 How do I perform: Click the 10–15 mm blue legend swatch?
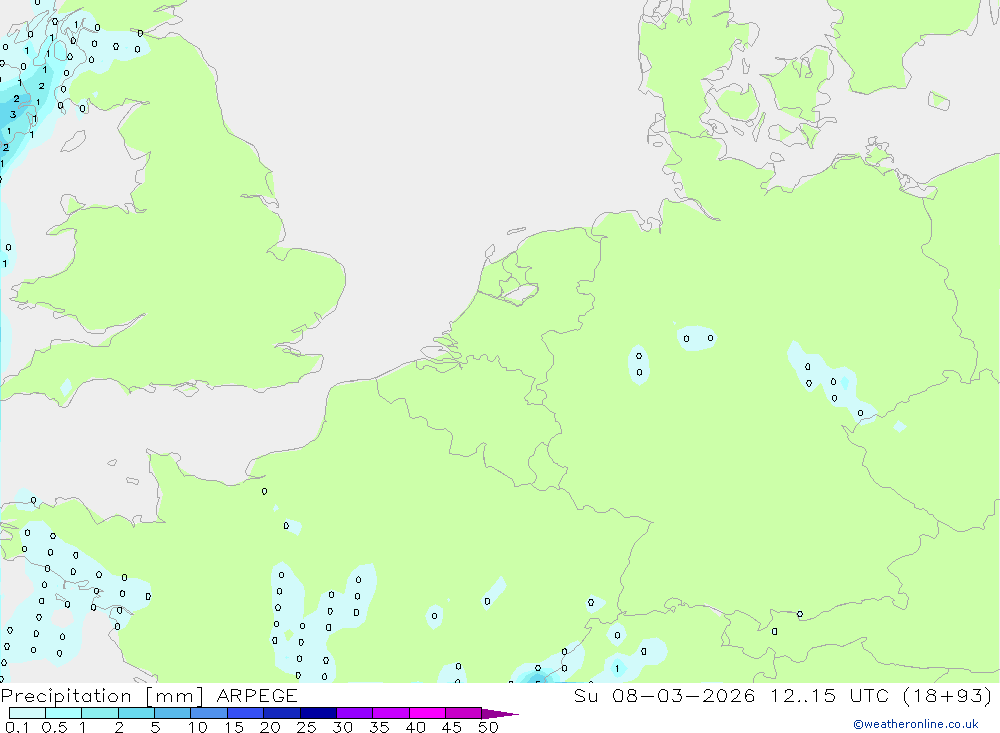[x=209, y=713]
